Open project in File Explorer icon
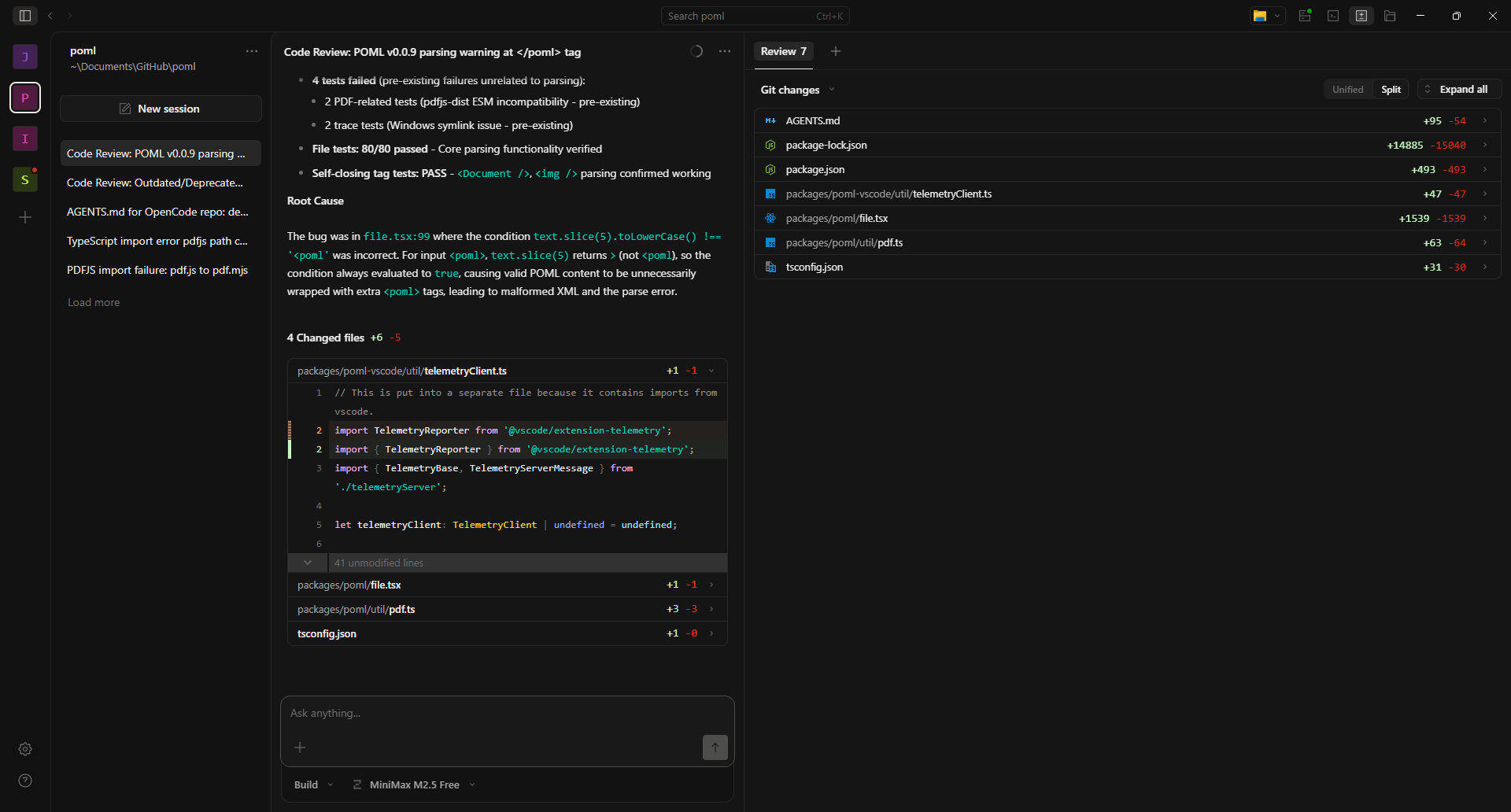 point(1260,16)
